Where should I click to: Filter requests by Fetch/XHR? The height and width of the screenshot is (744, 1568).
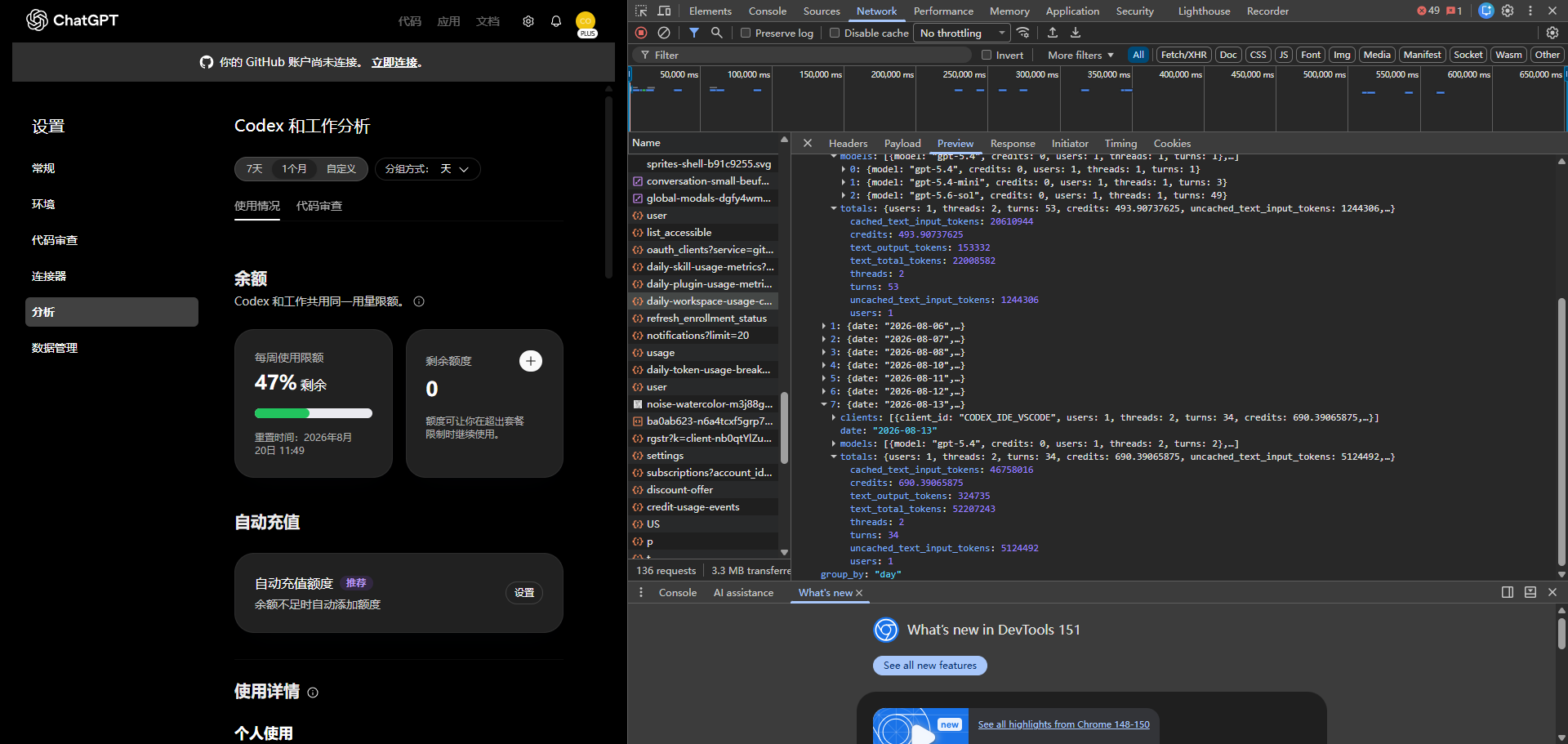(x=1183, y=55)
